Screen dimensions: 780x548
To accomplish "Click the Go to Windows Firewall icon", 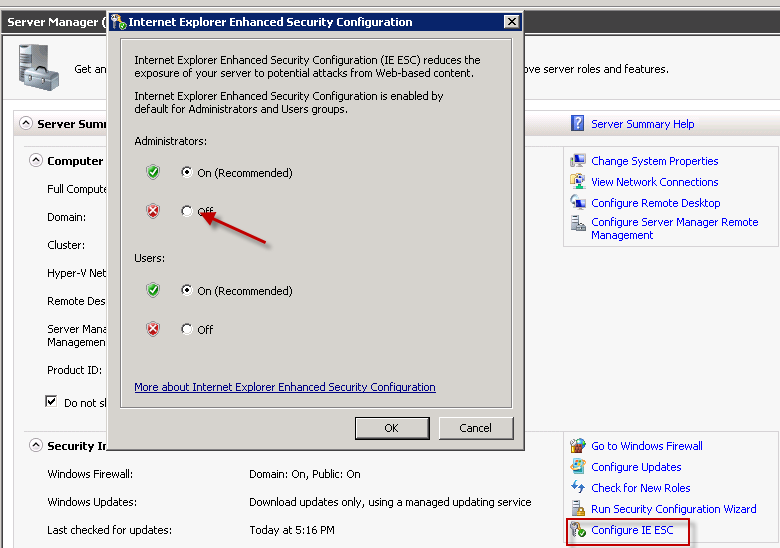I will tap(578, 446).
